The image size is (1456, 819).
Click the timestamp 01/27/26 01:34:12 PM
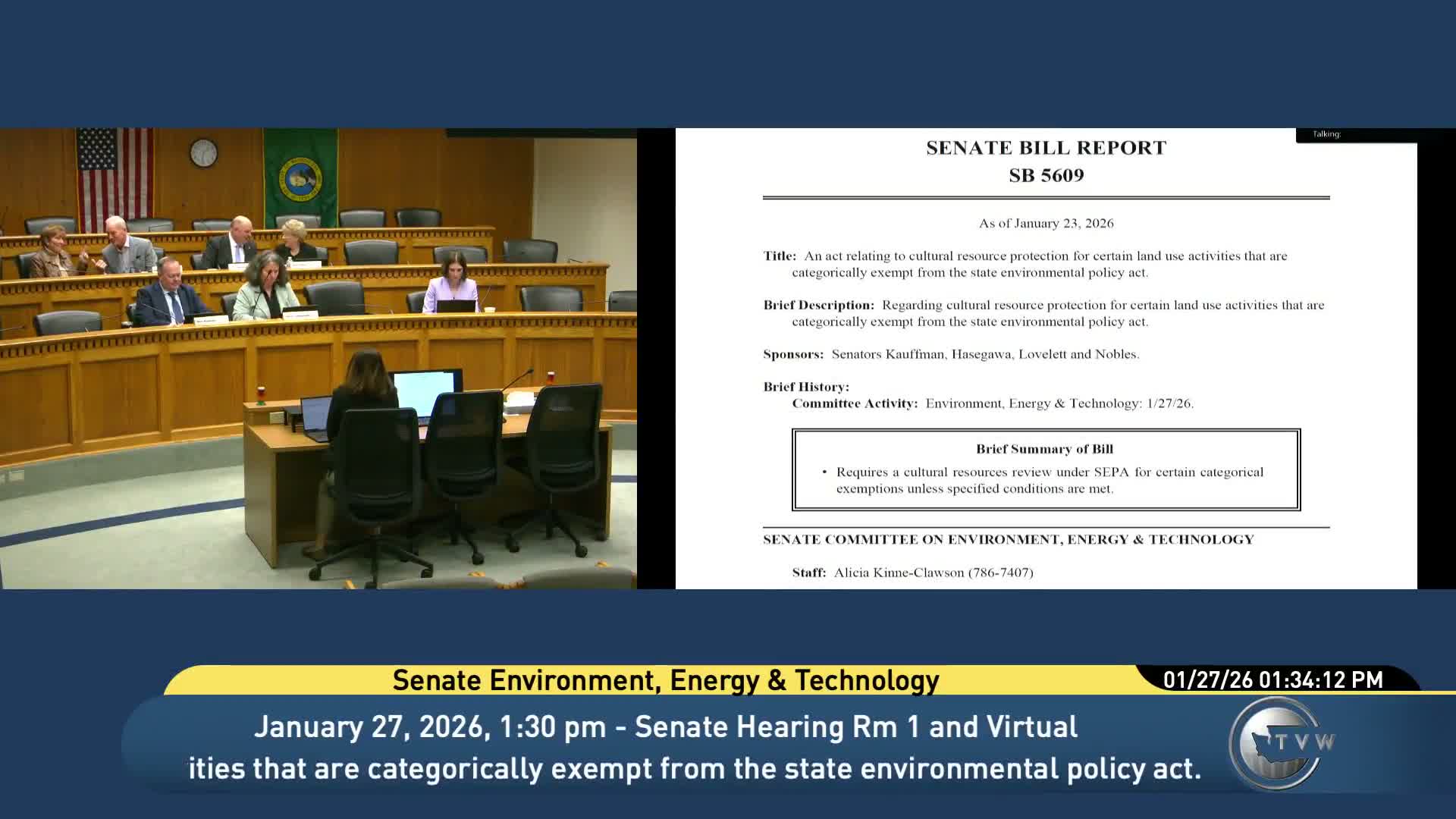pos(1272,679)
